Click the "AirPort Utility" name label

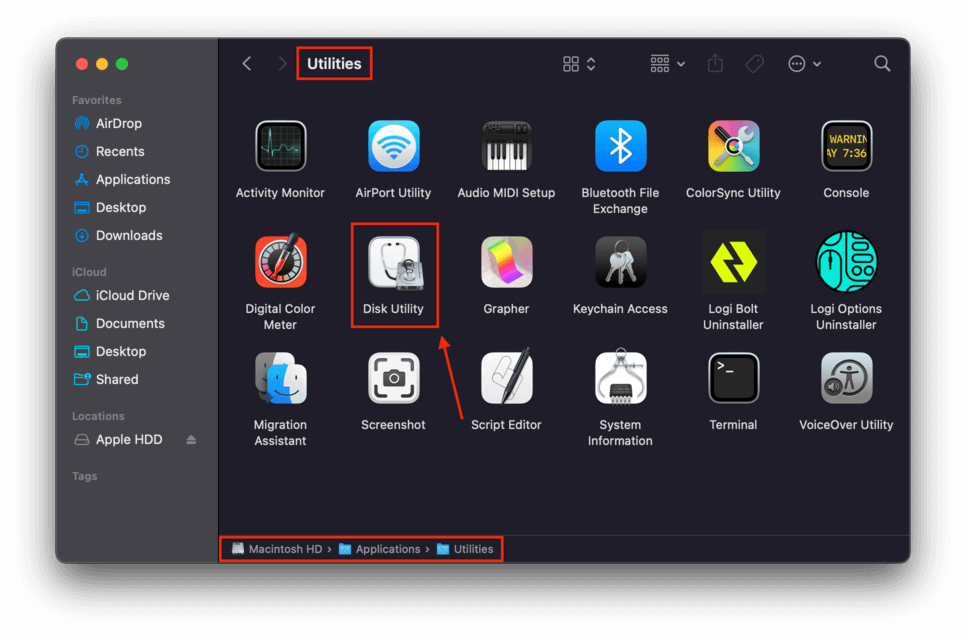[x=393, y=193]
